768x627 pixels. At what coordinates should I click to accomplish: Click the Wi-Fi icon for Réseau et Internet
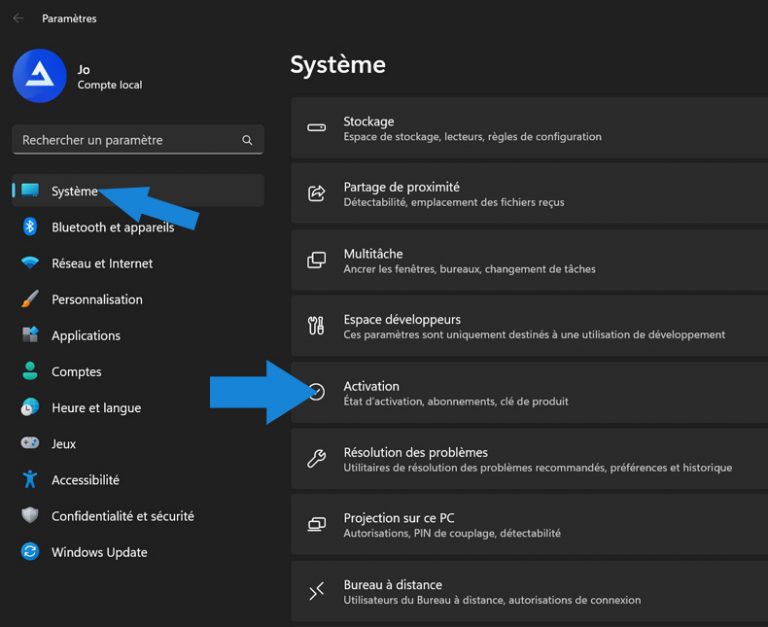point(30,262)
